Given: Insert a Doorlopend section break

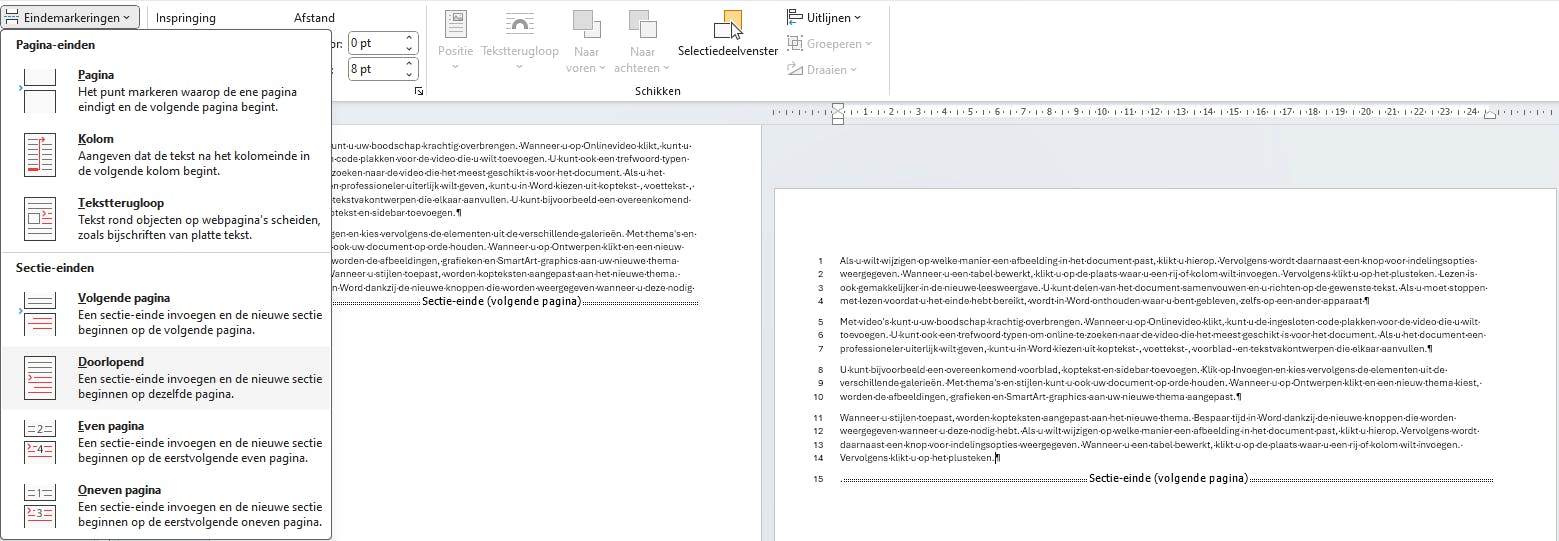Looking at the screenshot, I should [x=166, y=378].
